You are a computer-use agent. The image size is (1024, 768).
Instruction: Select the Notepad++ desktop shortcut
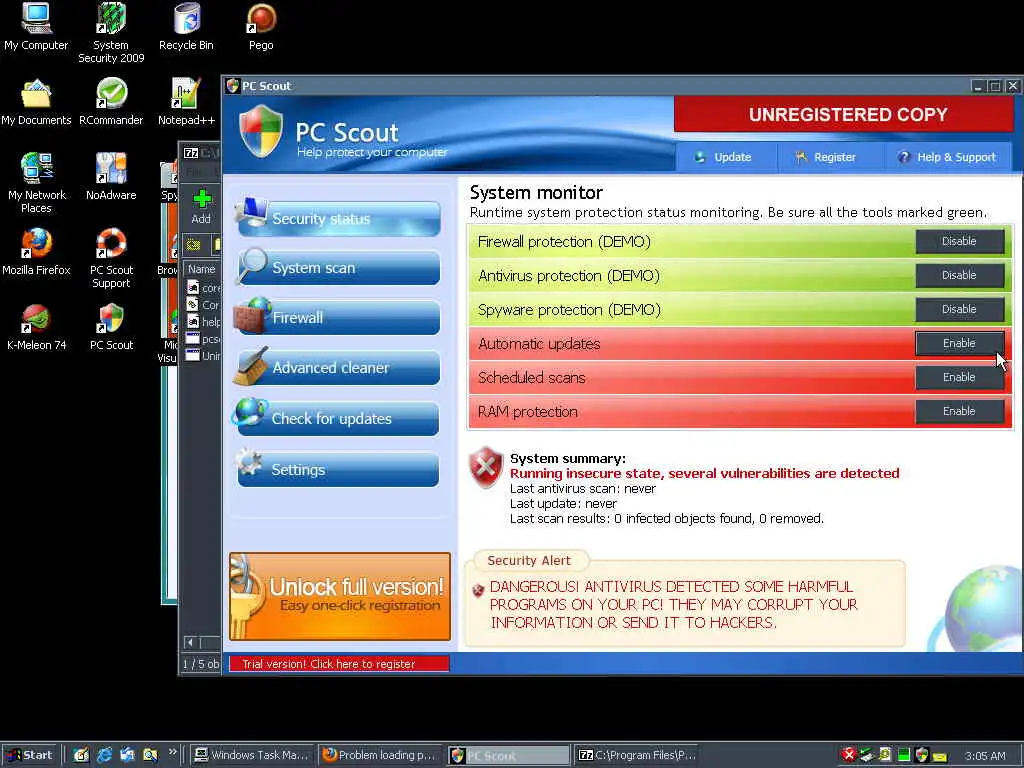(x=186, y=101)
